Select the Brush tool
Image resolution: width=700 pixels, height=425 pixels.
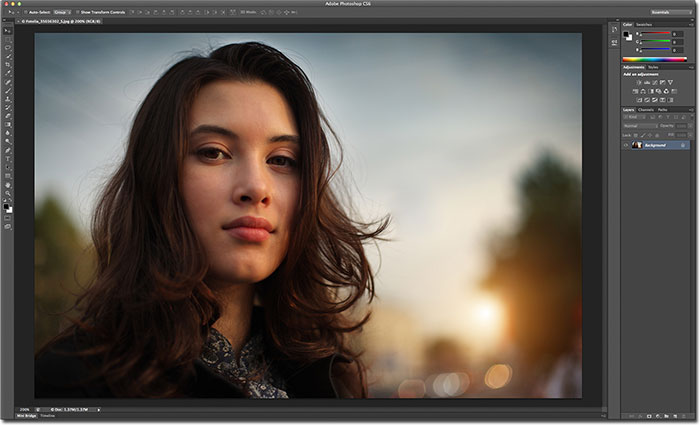8,90
